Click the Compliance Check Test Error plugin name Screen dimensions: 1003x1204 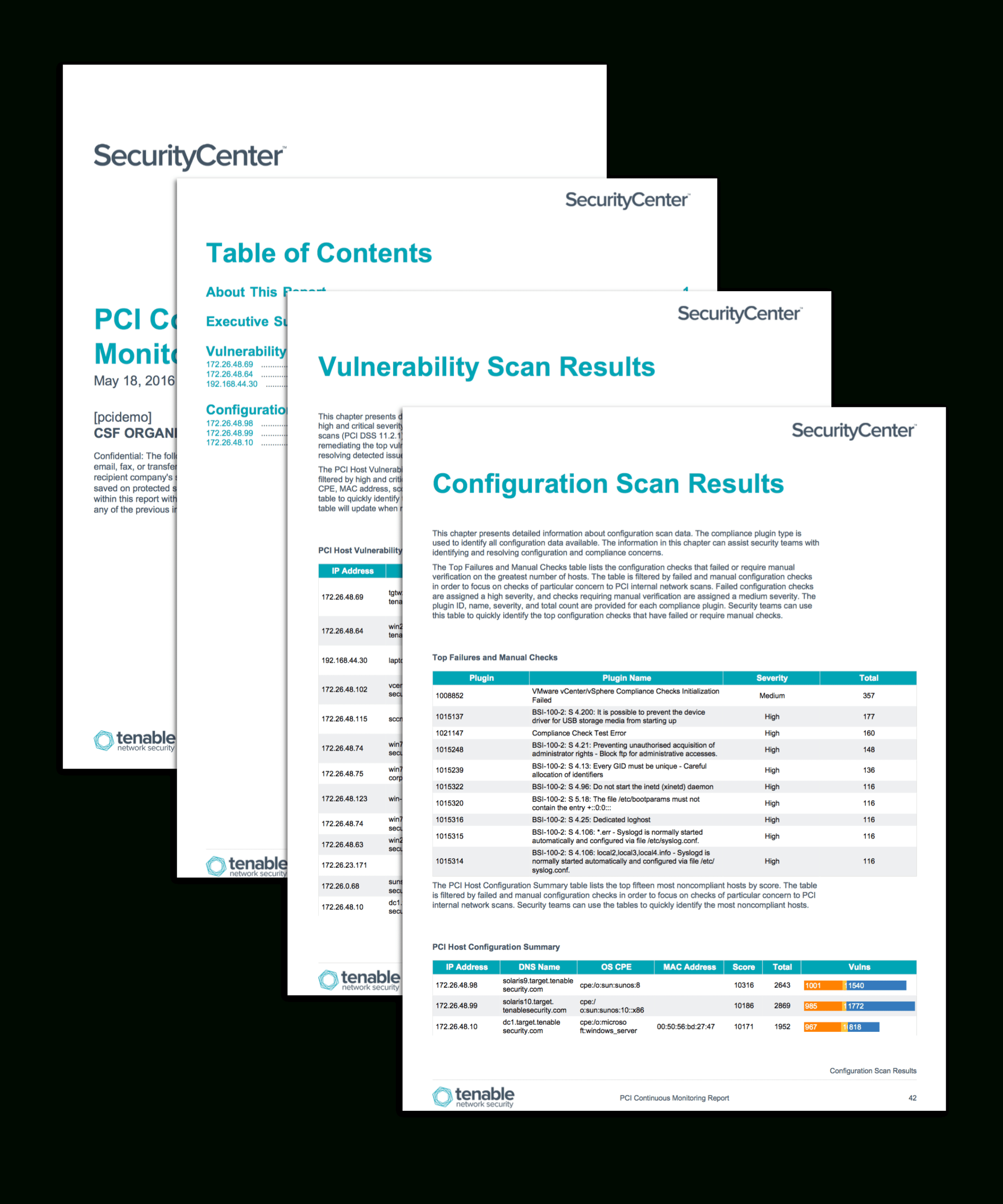pos(578,733)
